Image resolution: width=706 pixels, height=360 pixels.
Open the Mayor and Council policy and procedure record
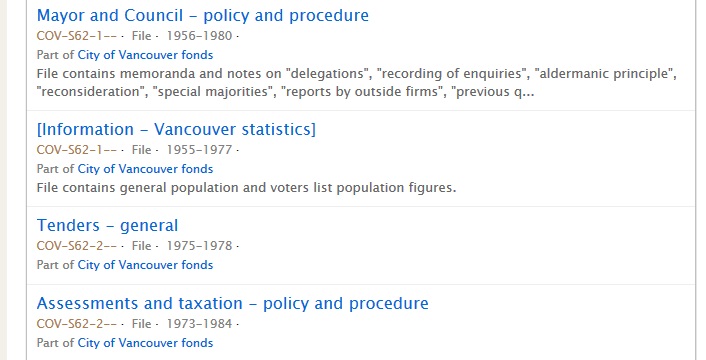pyautogui.click(x=203, y=16)
